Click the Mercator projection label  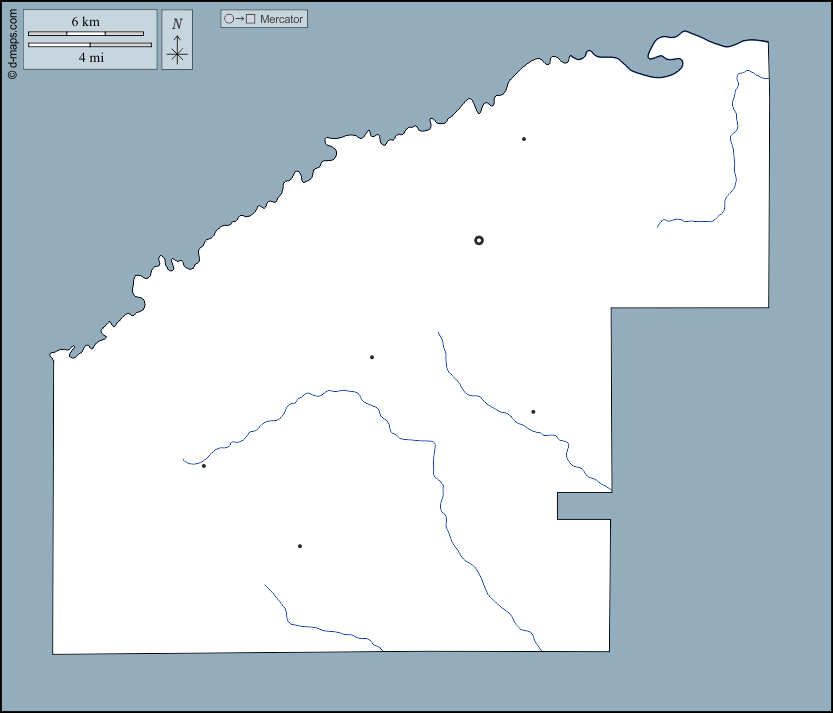281,19
